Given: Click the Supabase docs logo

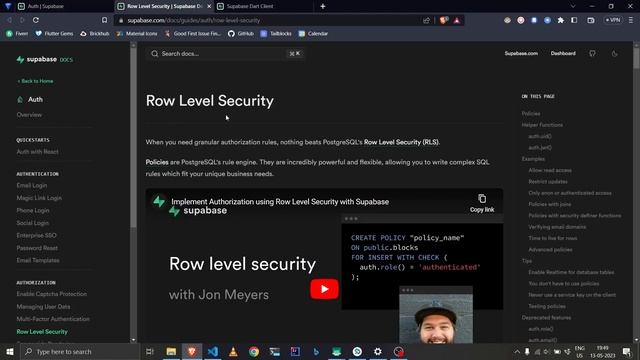Looking at the screenshot, I should (x=44, y=60).
